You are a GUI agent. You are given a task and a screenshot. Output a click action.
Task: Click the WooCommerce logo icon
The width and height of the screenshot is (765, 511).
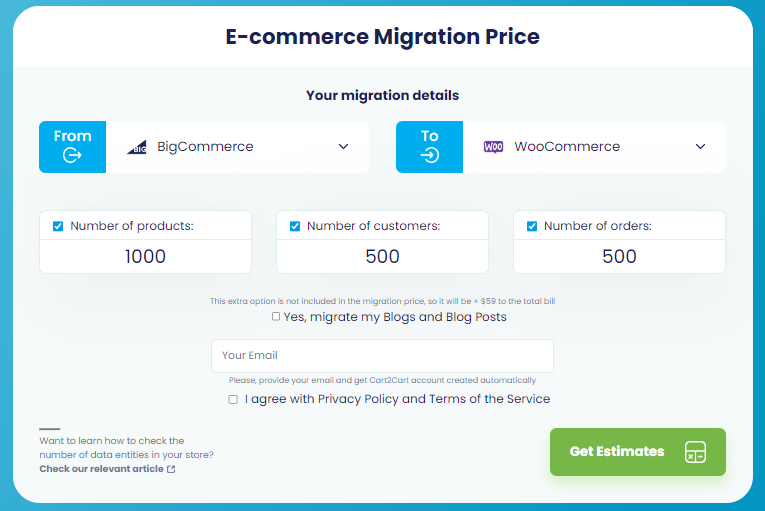click(x=494, y=147)
